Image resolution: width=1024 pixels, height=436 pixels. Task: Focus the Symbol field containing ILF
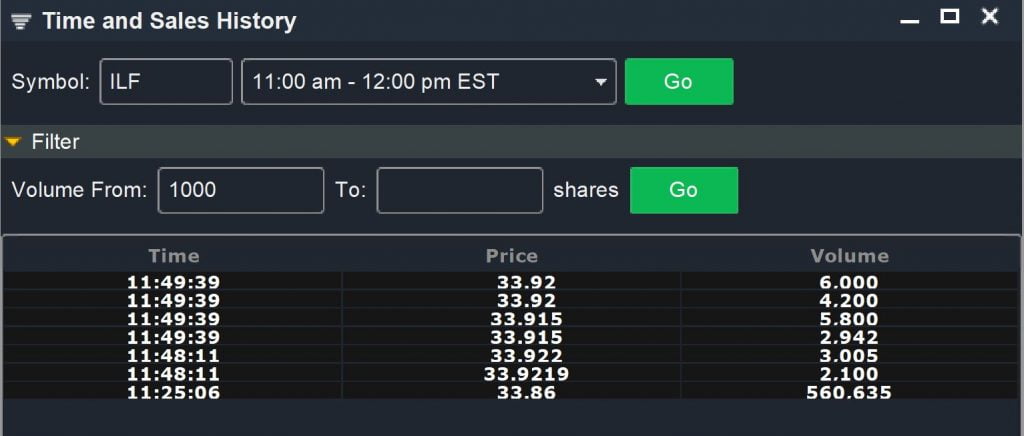(x=166, y=82)
